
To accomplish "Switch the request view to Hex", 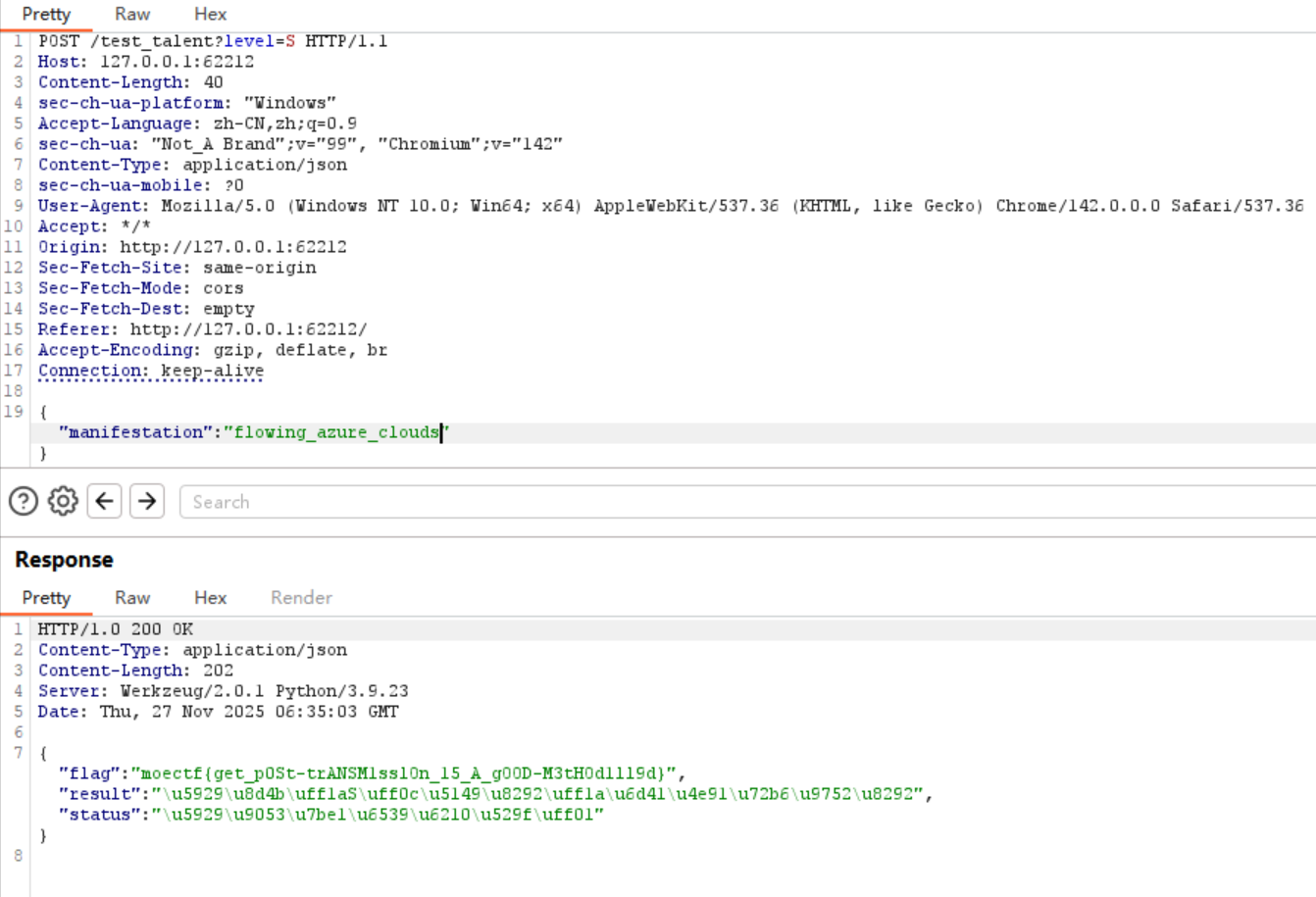I will point(210,14).
